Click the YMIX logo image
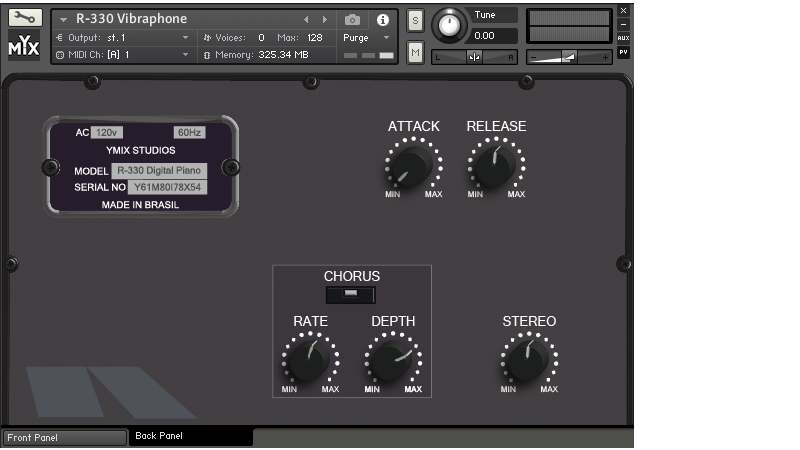Screen dimensions: 800x450 pos(24,45)
